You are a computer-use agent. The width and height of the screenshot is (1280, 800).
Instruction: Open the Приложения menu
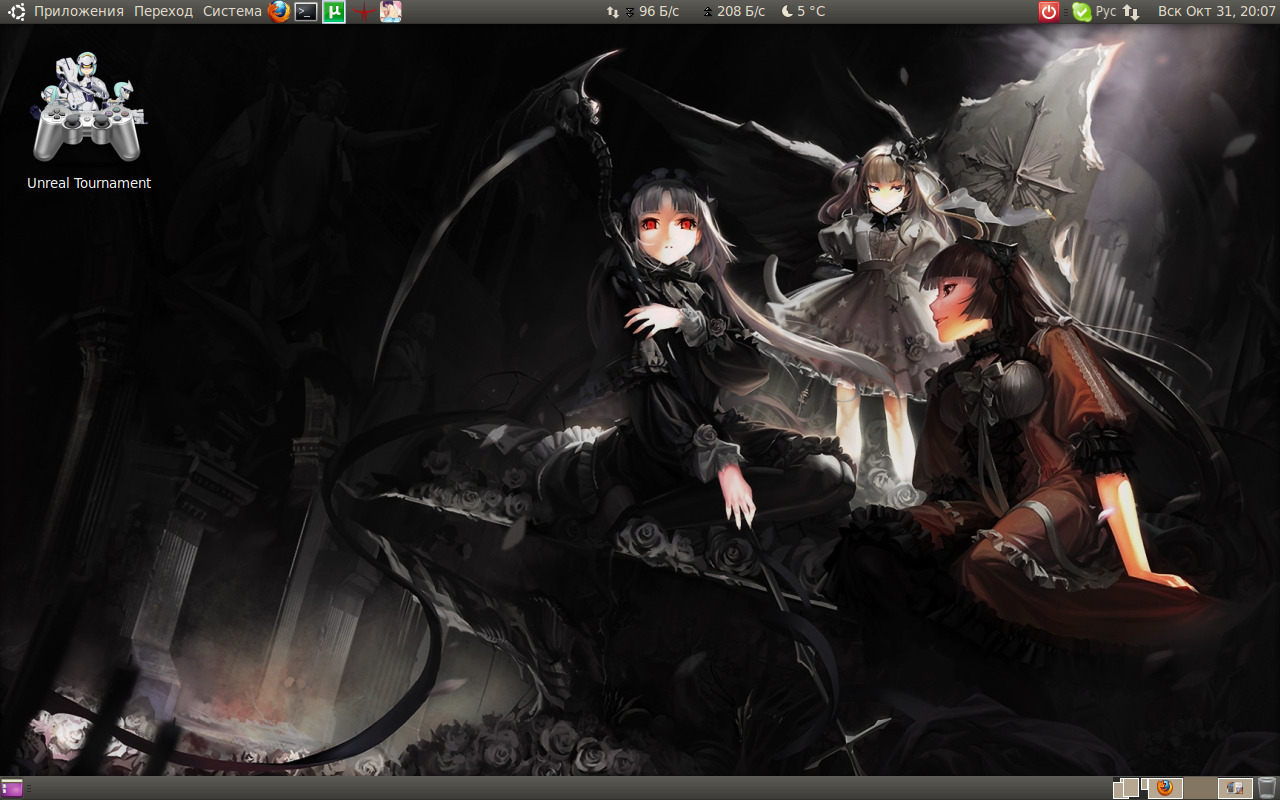79,11
